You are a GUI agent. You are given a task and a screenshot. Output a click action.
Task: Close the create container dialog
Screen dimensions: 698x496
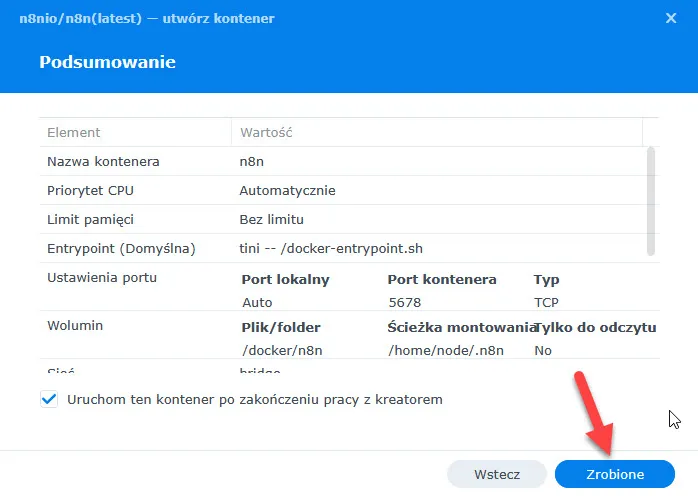click(x=670, y=17)
